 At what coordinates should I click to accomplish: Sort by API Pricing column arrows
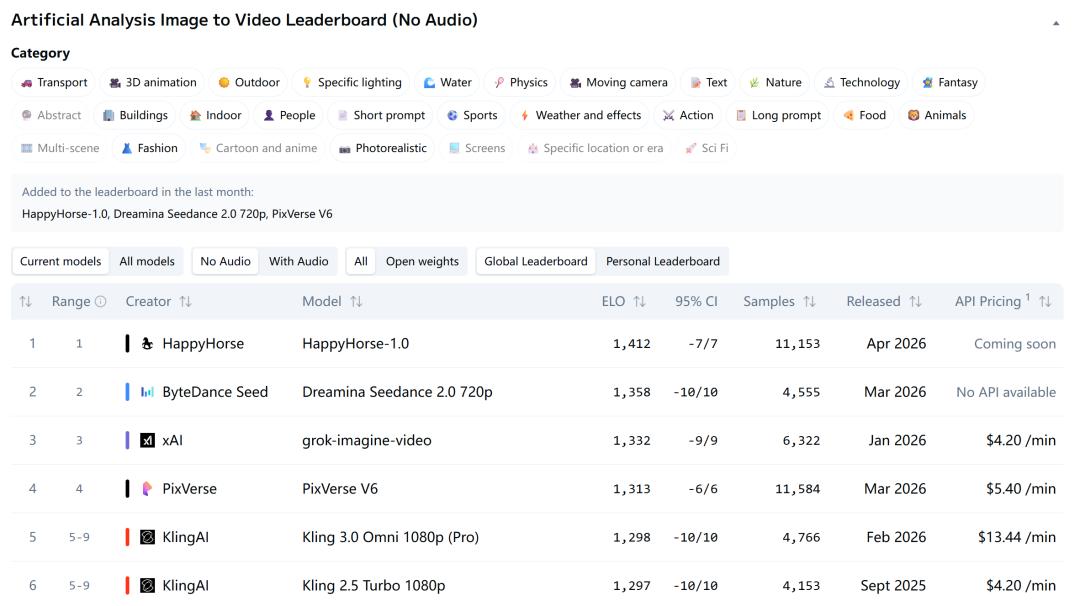[x=1045, y=301]
